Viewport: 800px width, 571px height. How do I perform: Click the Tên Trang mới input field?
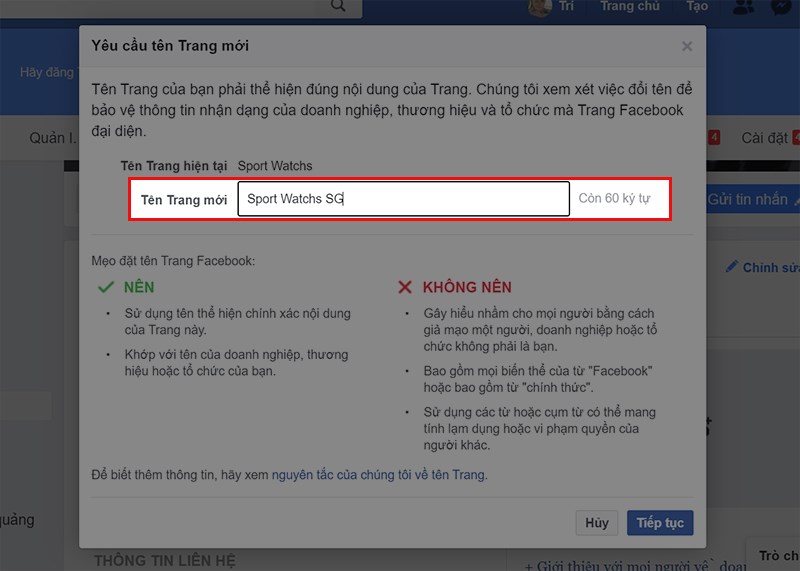404,198
